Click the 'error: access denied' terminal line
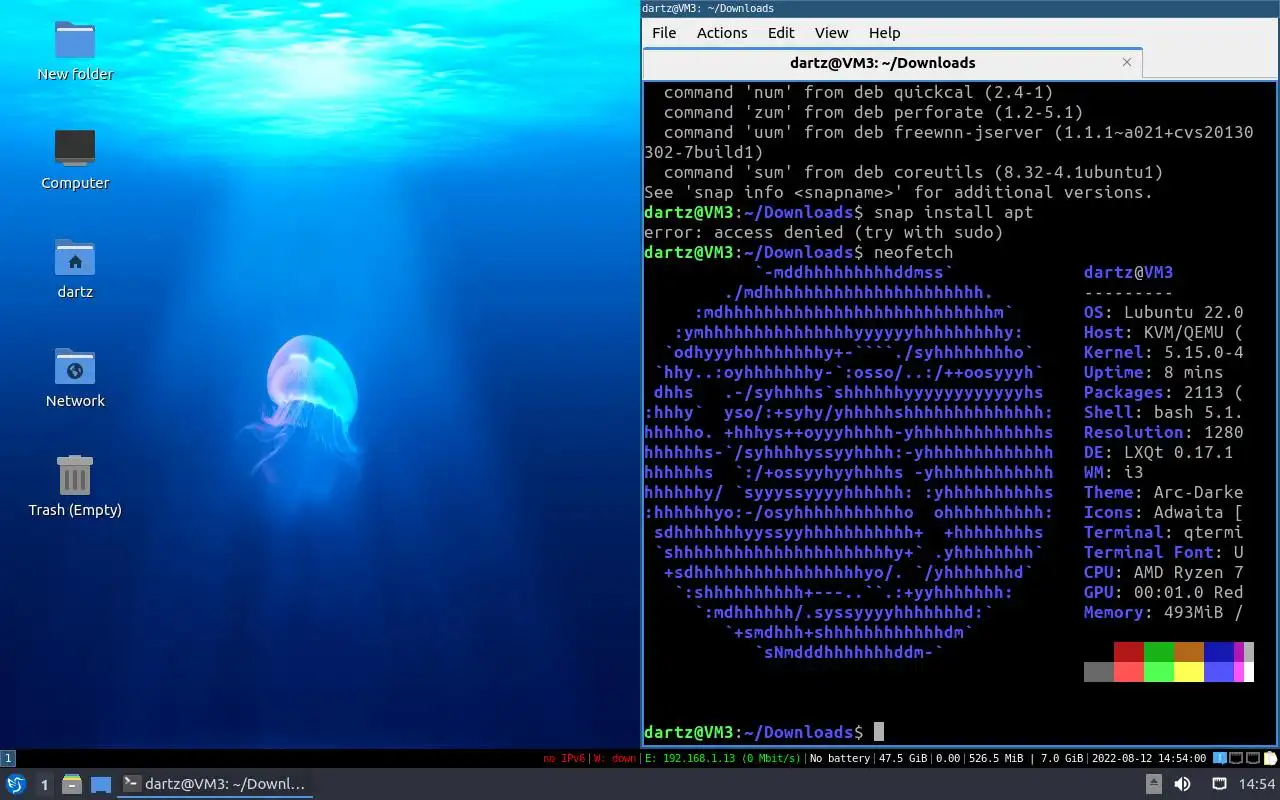This screenshot has width=1280, height=800. (x=824, y=232)
